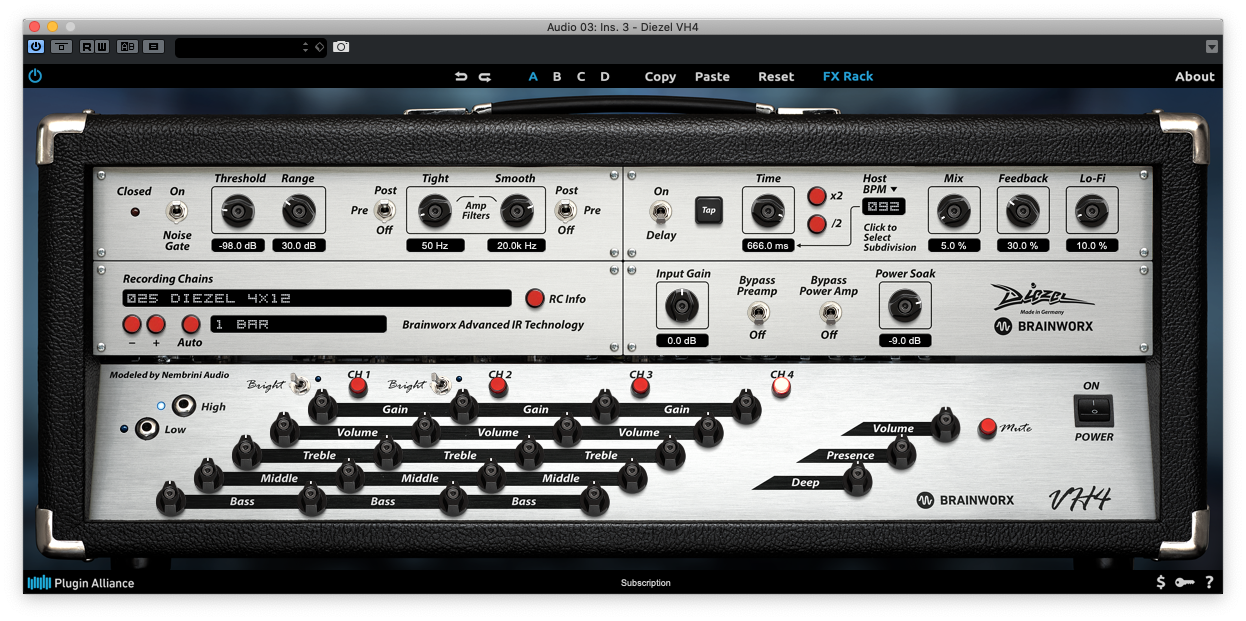Switch to settings slot D
This screenshot has width=1246, height=621.
[605, 76]
